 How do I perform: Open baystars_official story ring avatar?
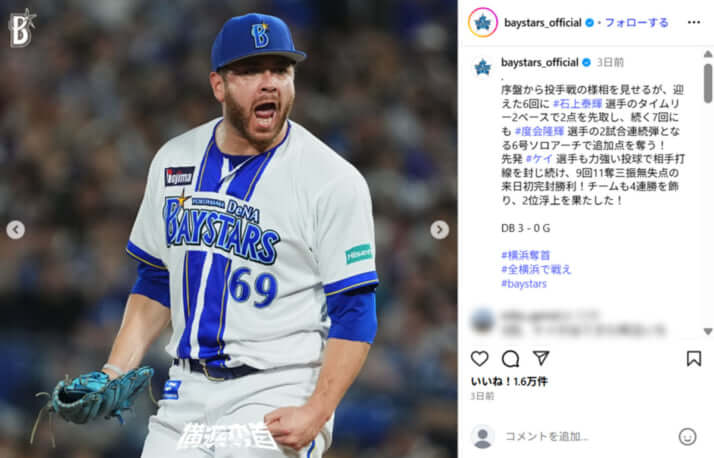(x=483, y=22)
